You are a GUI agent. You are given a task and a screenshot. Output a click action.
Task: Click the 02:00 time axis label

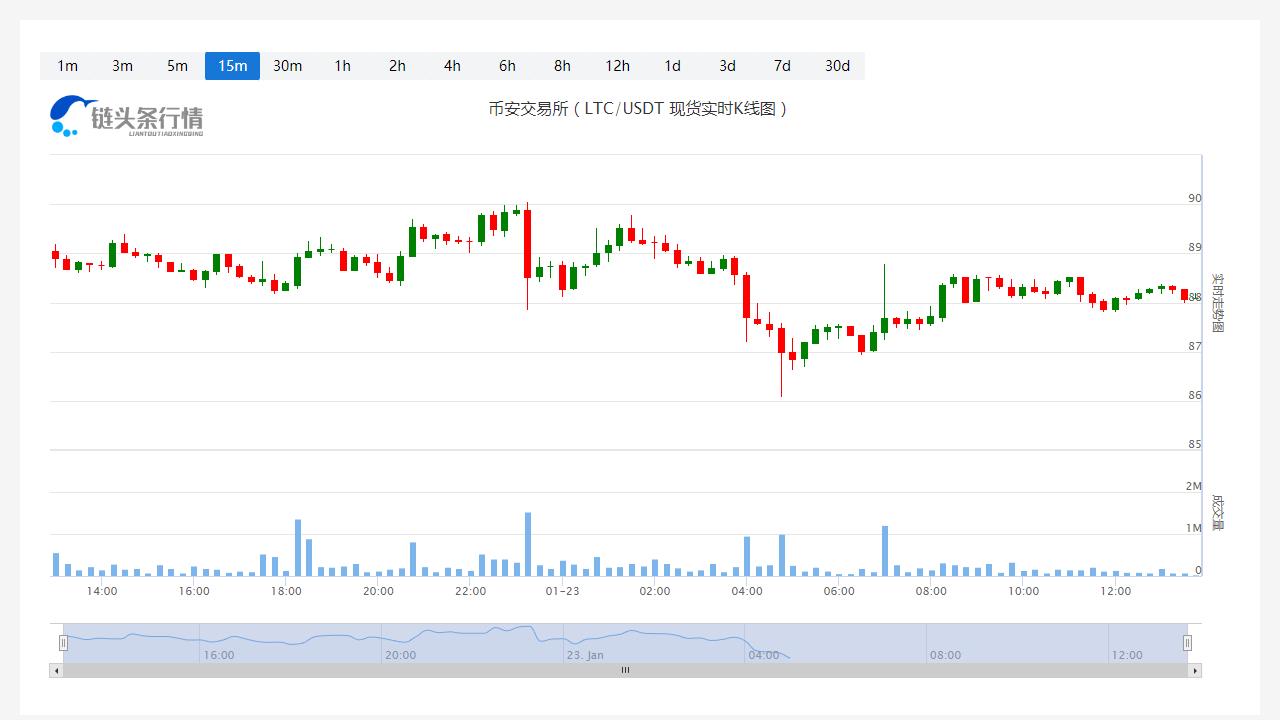pos(655,591)
